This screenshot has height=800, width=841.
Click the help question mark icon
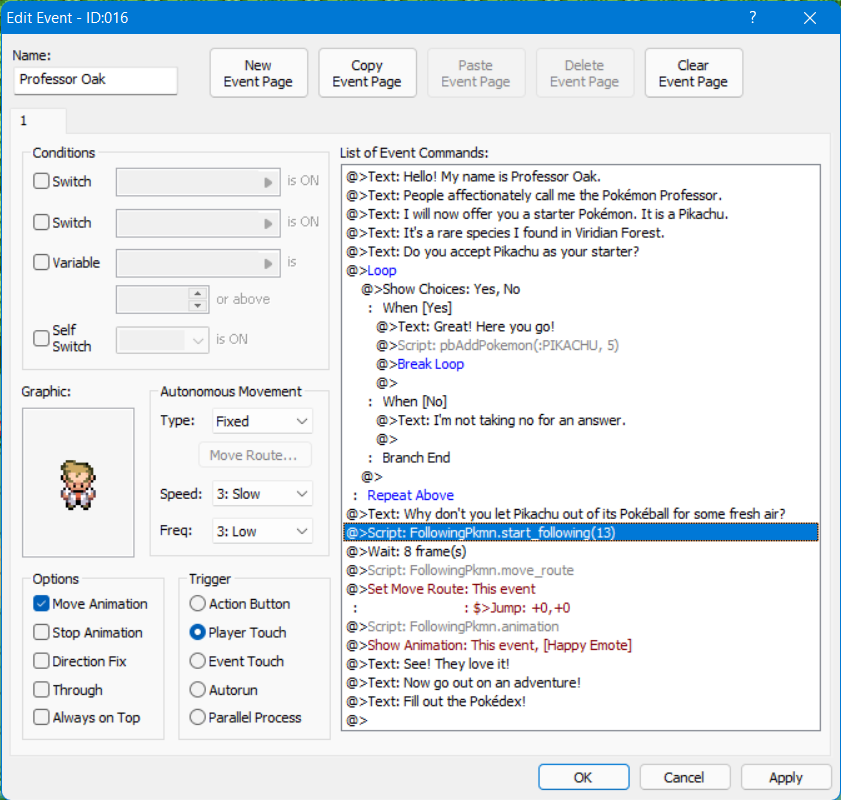click(x=752, y=18)
